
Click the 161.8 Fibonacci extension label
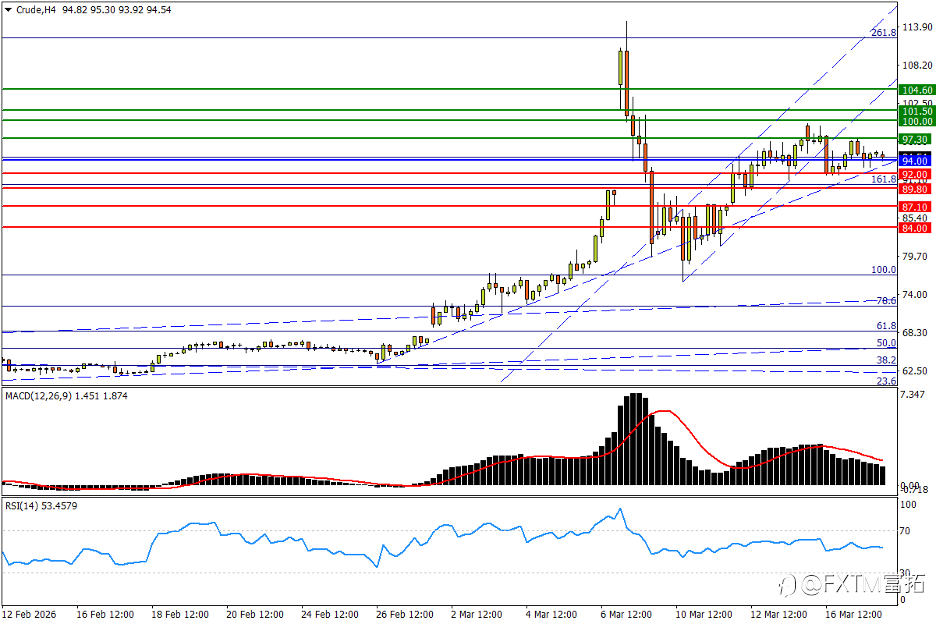[883, 179]
